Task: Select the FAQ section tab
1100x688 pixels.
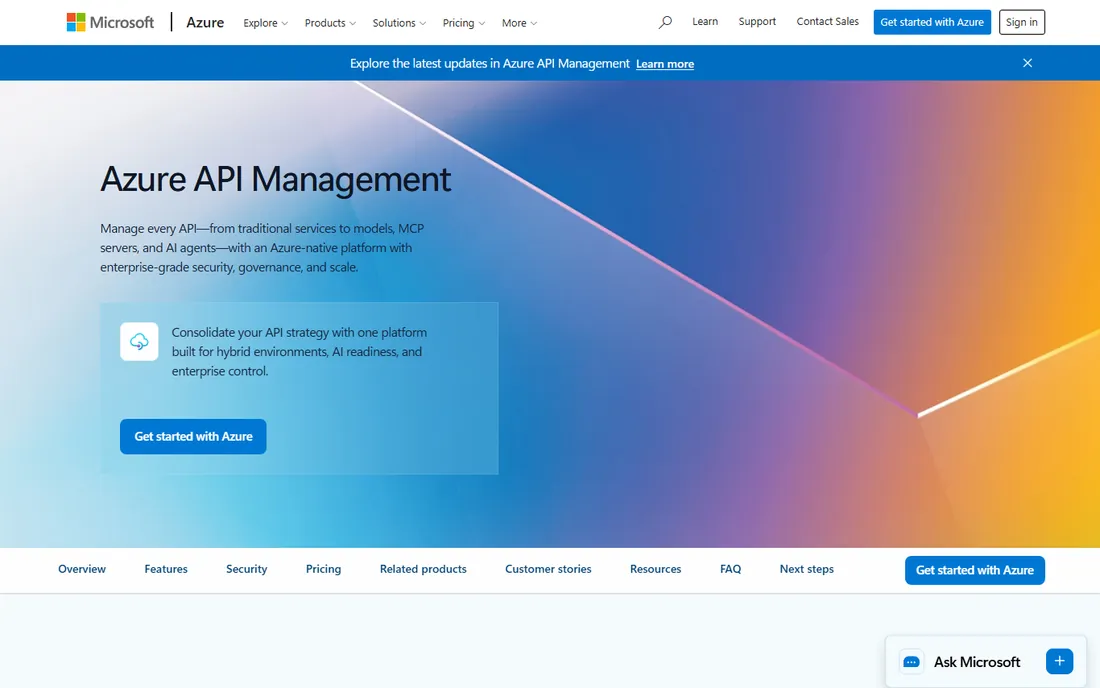Action: point(730,569)
